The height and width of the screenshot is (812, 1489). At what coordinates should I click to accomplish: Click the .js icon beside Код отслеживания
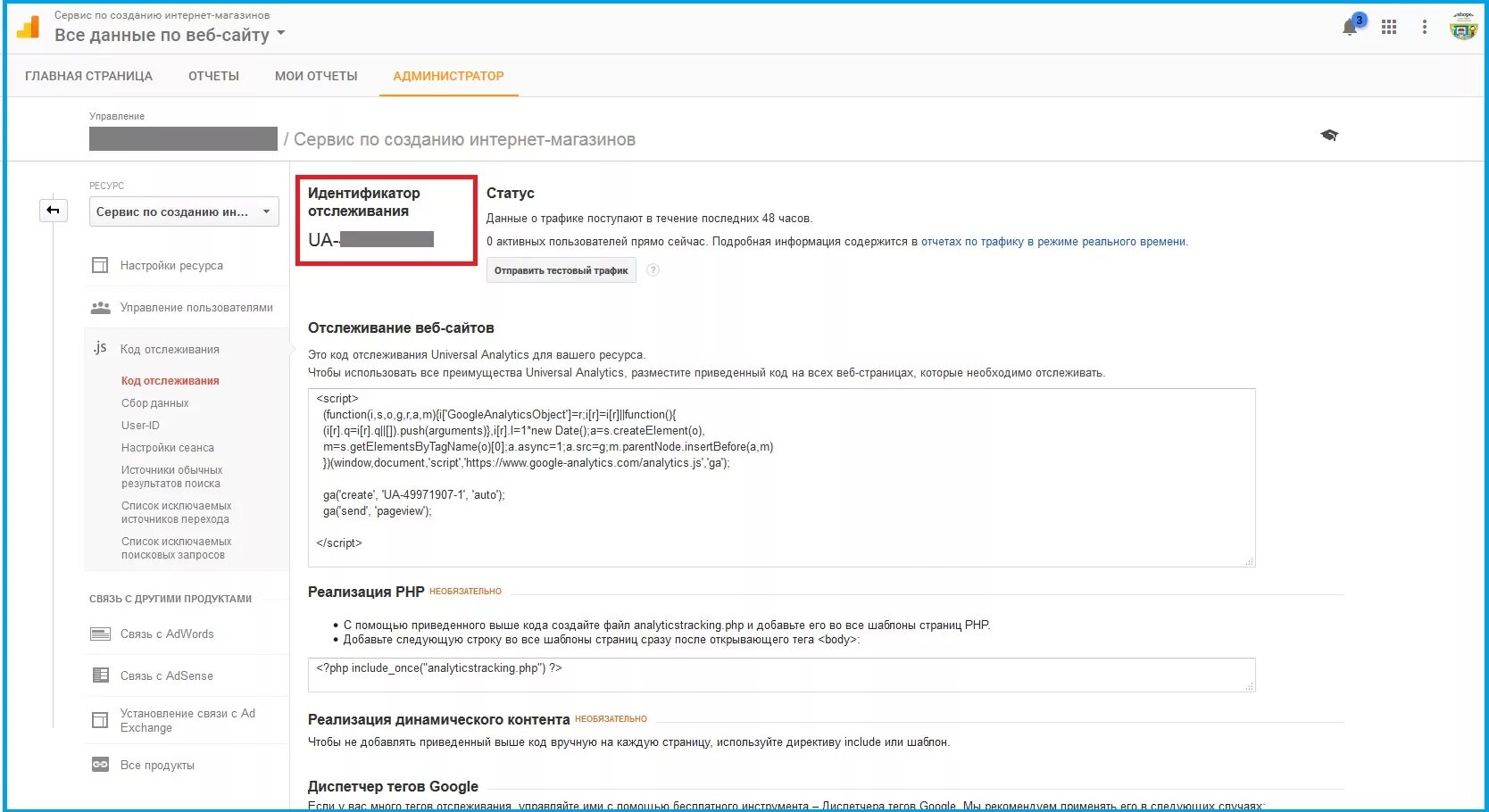(x=100, y=348)
